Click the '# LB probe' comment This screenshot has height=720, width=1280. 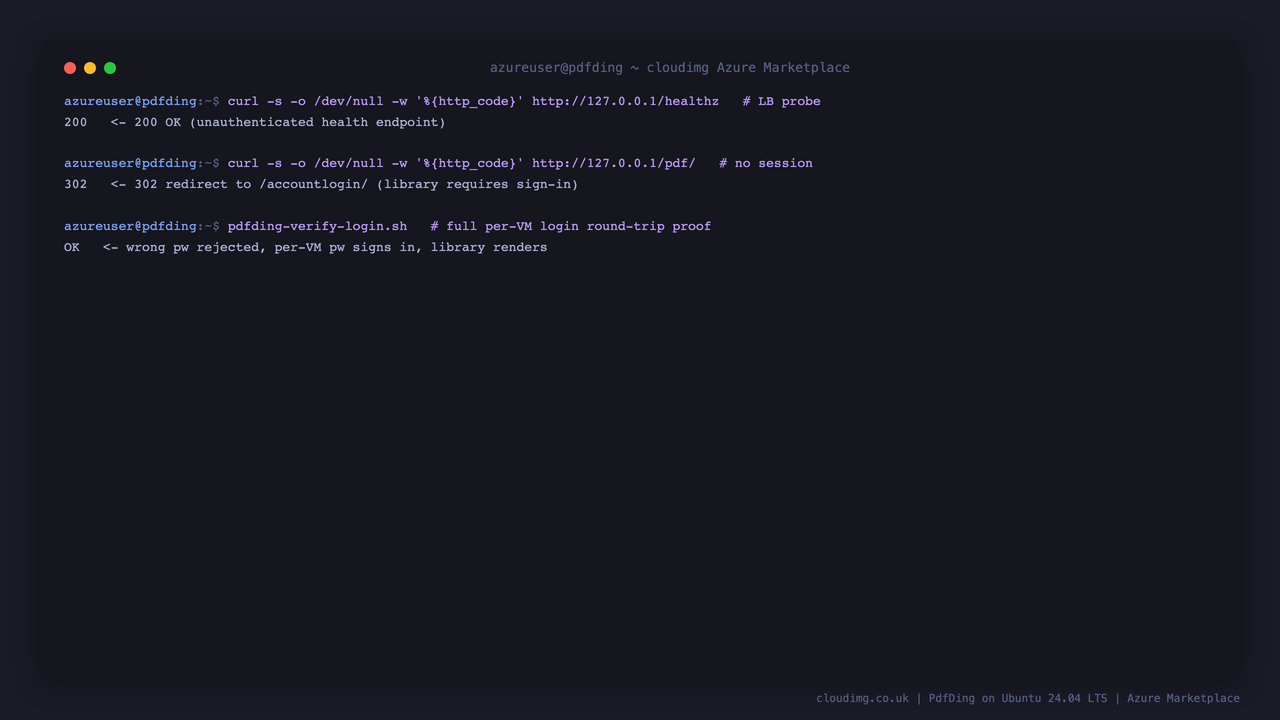pos(781,101)
